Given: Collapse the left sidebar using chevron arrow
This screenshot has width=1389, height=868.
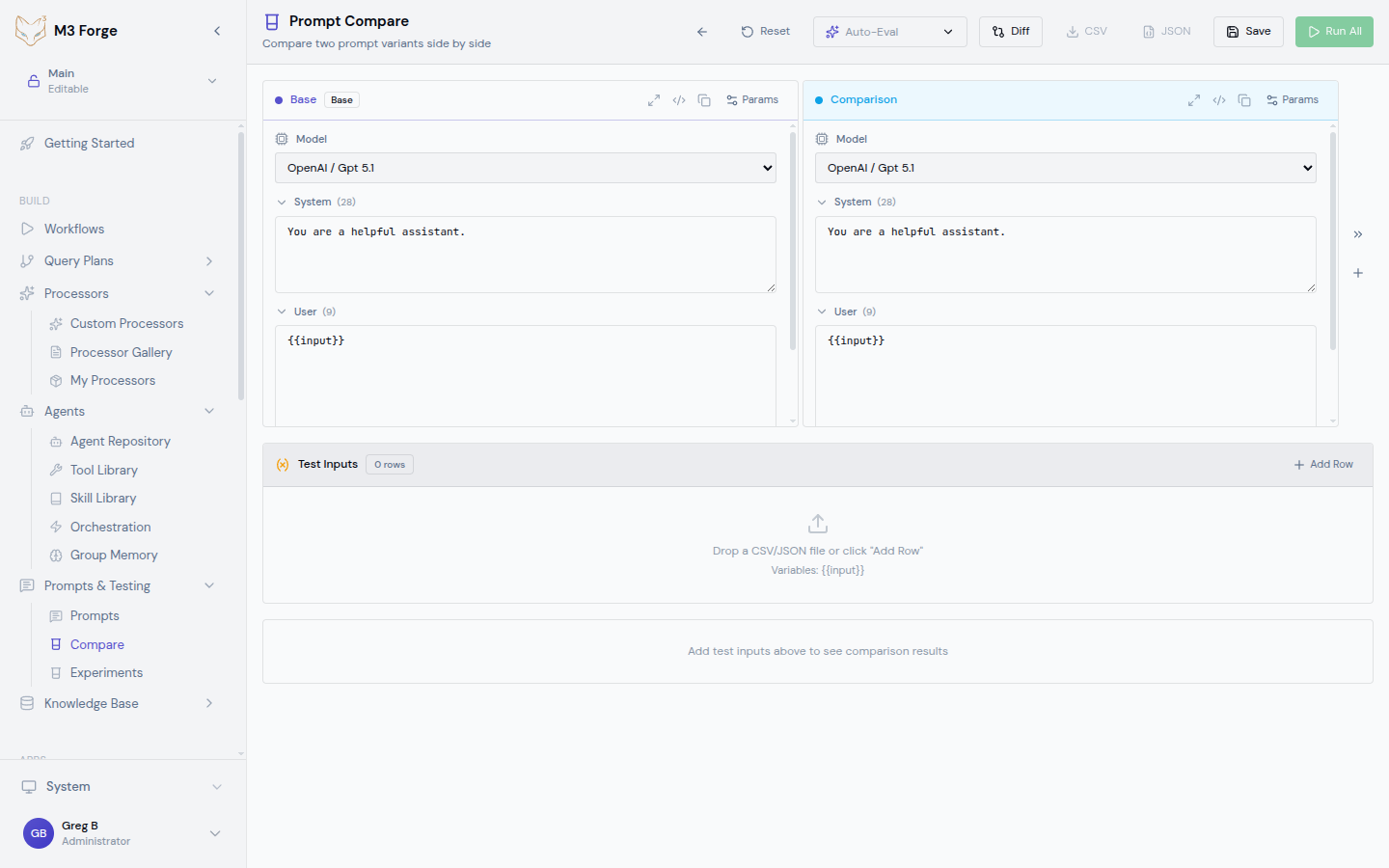Looking at the screenshot, I should click(x=217, y=30).
